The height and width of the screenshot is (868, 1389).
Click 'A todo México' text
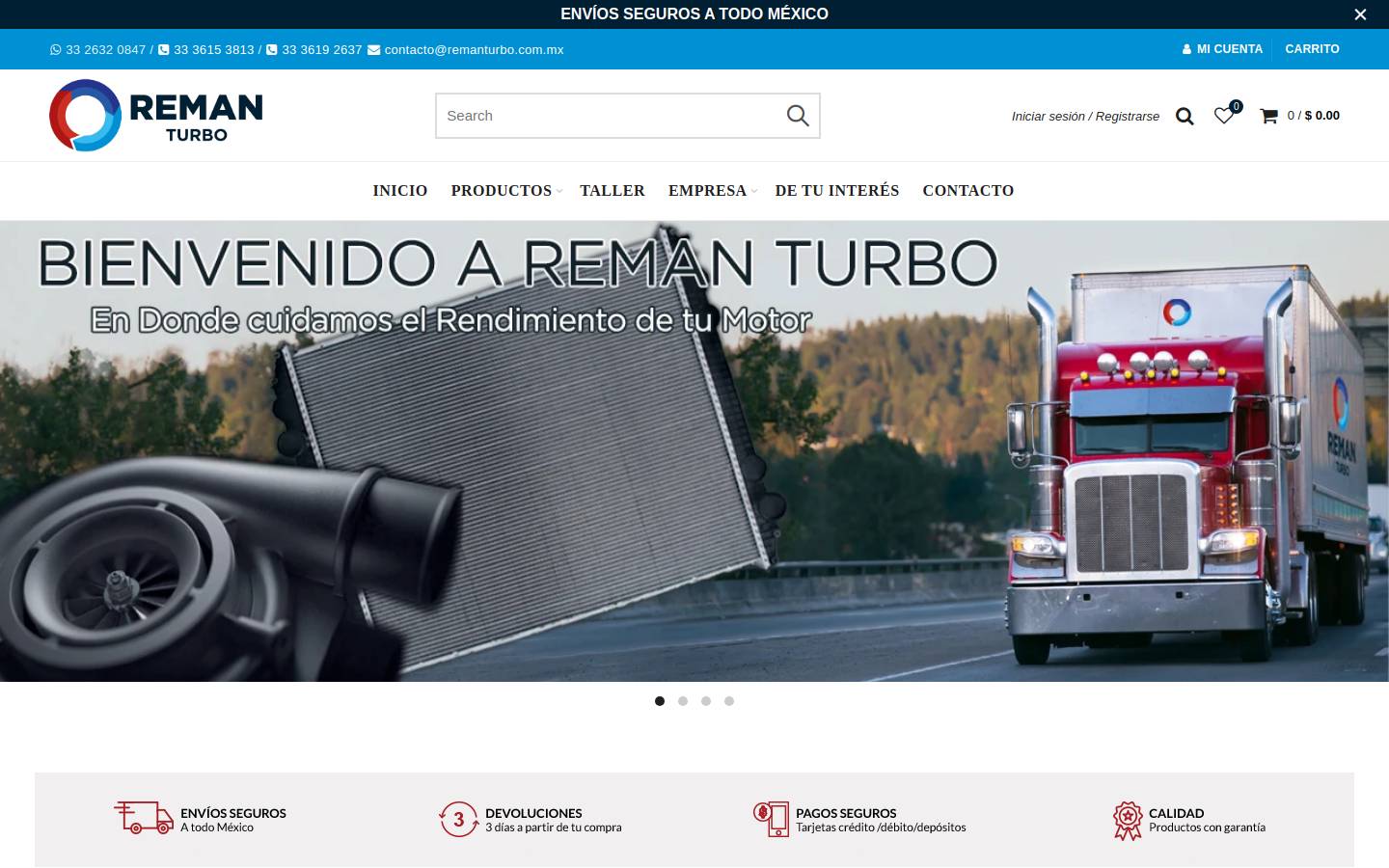pyautogui.click(x=217, y=827)
